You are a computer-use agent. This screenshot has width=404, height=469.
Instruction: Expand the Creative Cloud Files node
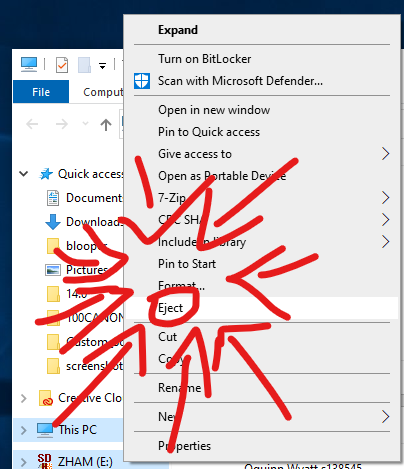(24, 398)
